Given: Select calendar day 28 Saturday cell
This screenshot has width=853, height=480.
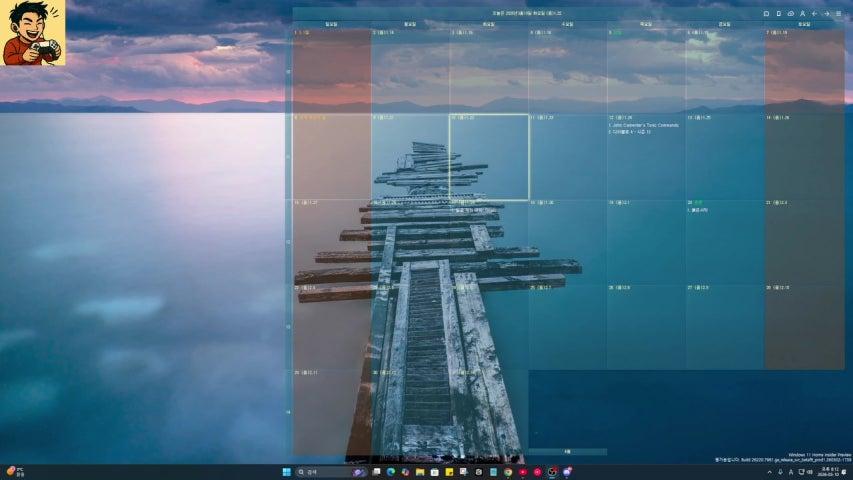Looking at the screenshot, I should point(804,327).
